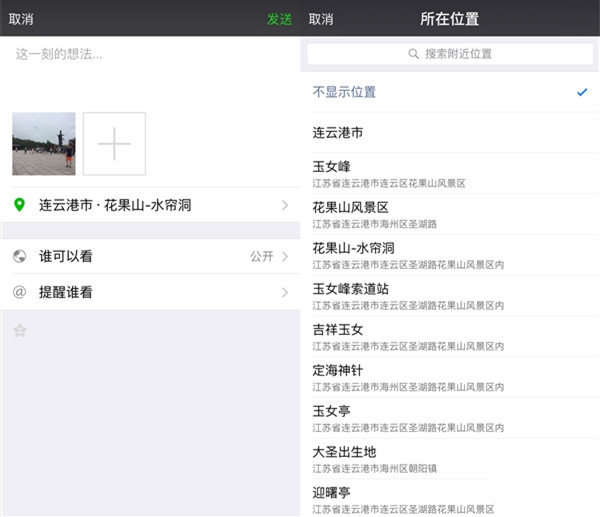Open 谁可以看 visibility chevron showing 公开
Image resolution: width=600 pixels, height=517 pixels.
[x=285, y=257]
